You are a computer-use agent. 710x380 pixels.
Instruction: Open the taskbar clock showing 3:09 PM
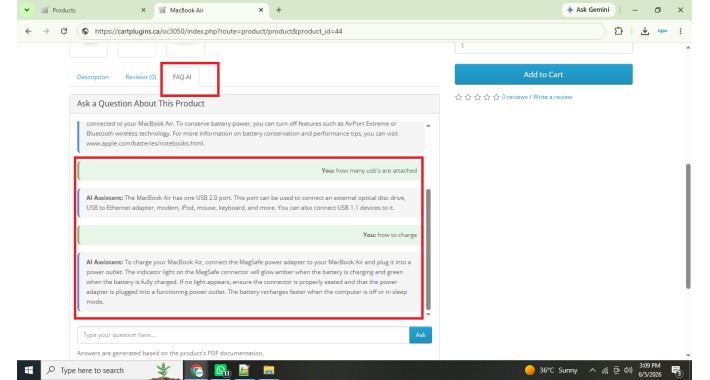click(649, 370)
